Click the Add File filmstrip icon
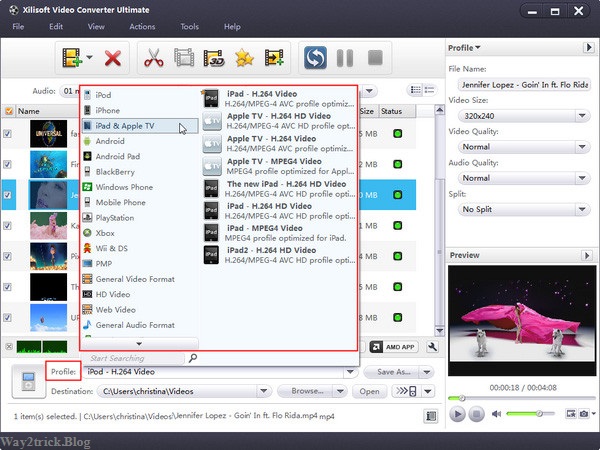Viewport: 600px width, 450px height. tap(72, 58)
